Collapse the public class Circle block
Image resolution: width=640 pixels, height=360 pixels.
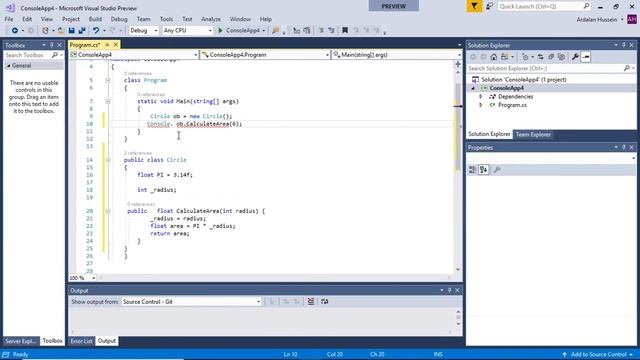[108, 160]
